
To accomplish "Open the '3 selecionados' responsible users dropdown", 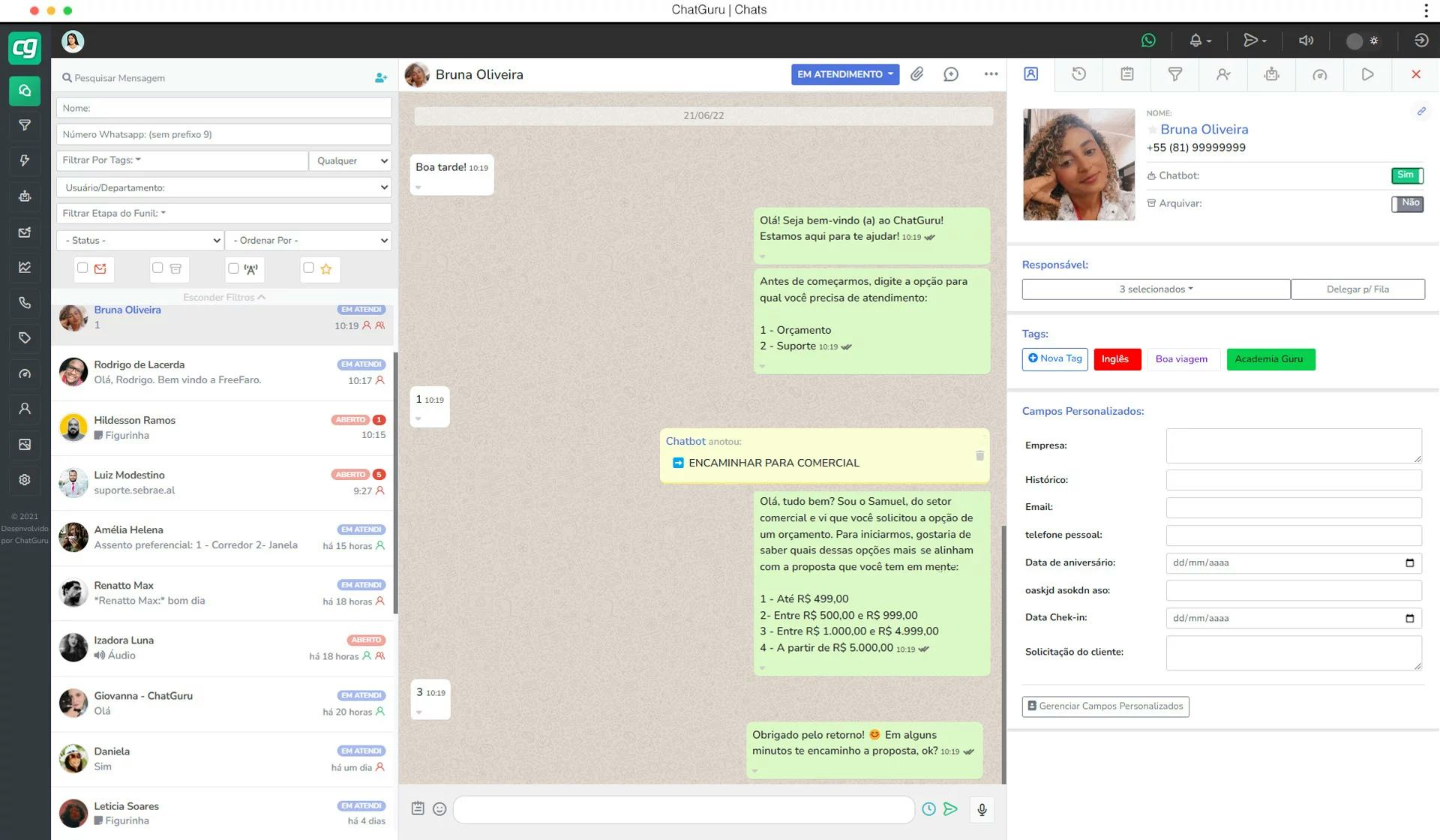I will (x=1155, y=288).
